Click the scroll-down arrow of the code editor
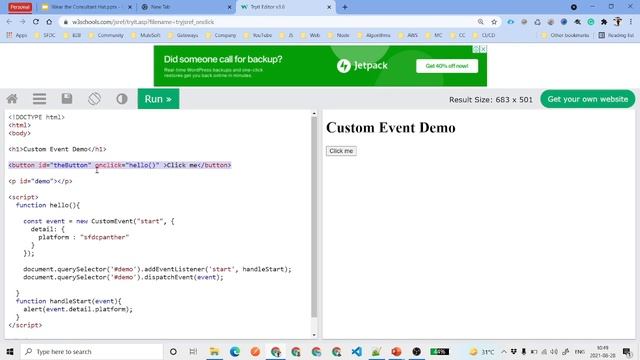The width and height of the screenshot is (640, 360). pyautogui.click(x=314, y=335)
